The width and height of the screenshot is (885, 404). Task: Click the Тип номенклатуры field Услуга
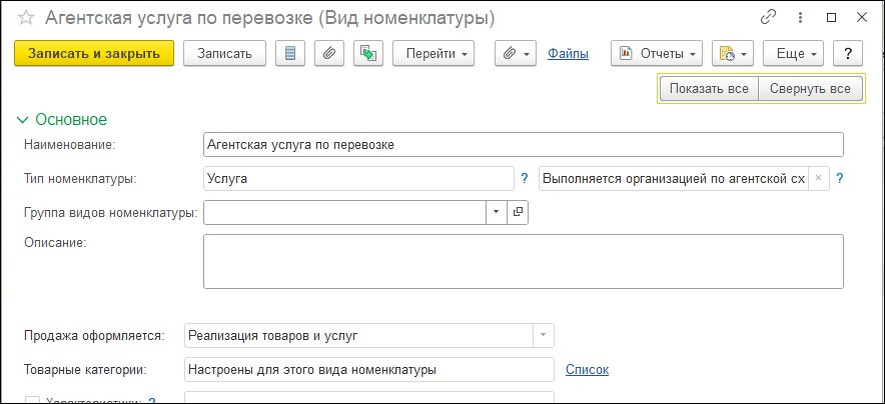pos(358,179)
